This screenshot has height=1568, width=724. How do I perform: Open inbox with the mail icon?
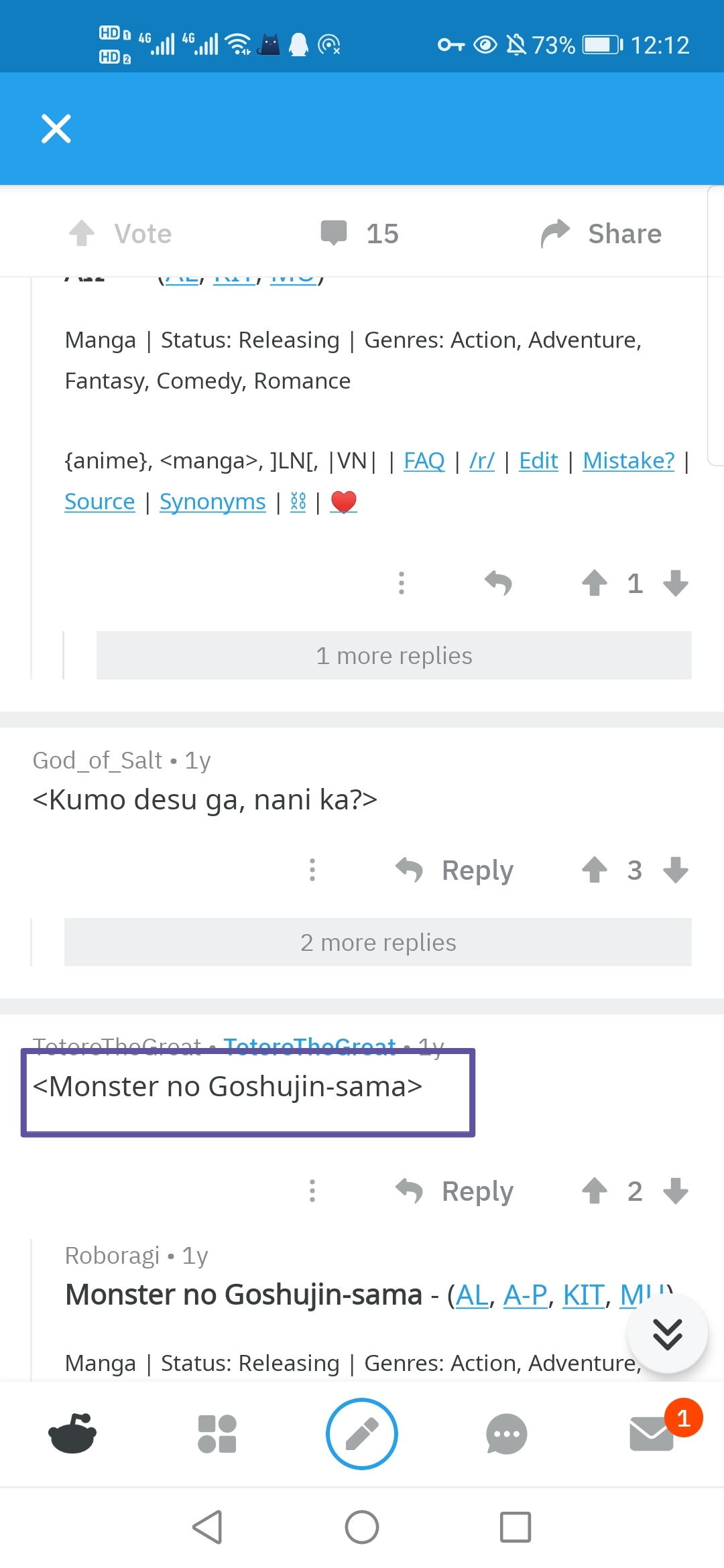652,1434
